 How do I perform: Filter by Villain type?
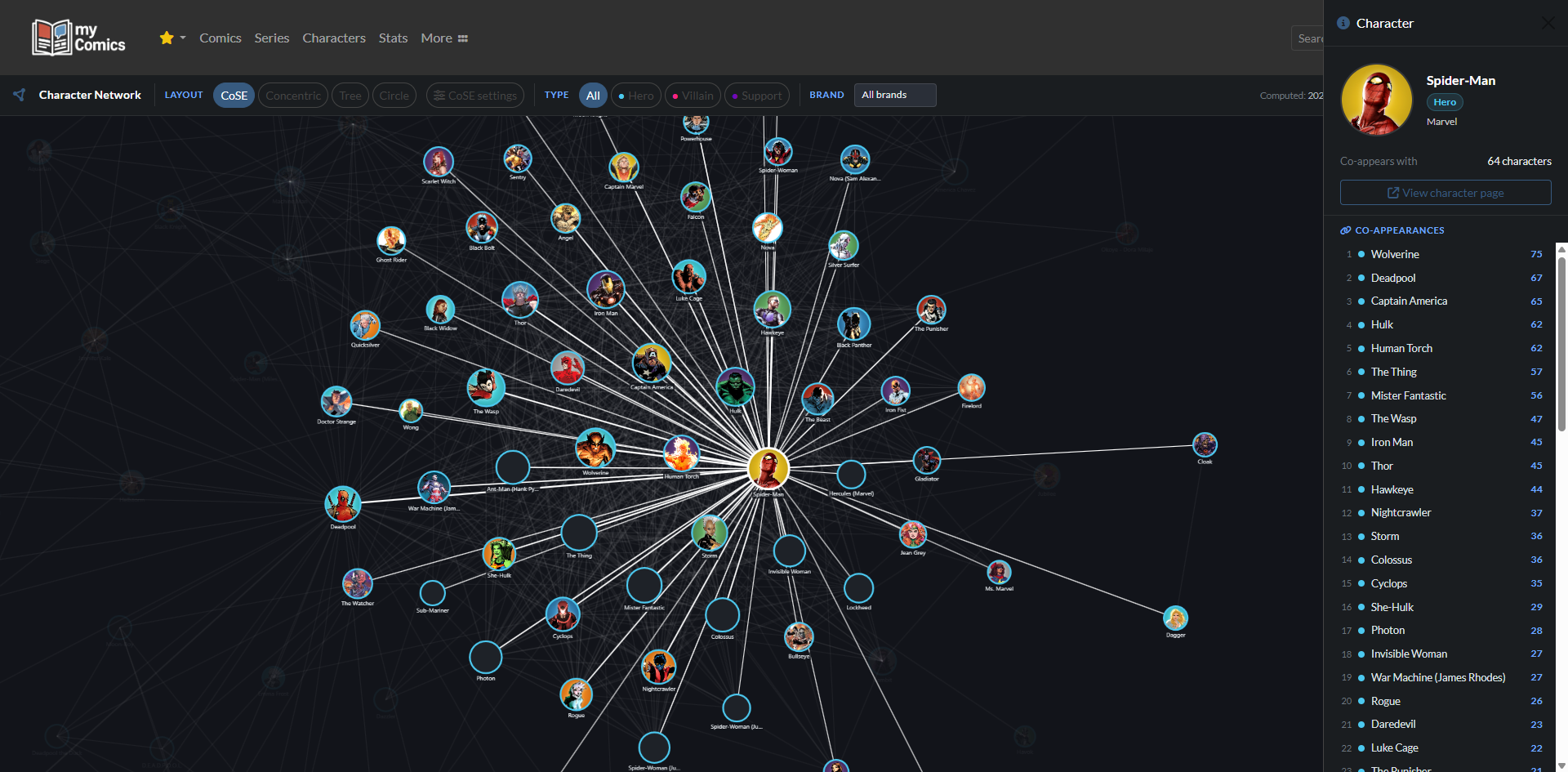coord(693,96)
